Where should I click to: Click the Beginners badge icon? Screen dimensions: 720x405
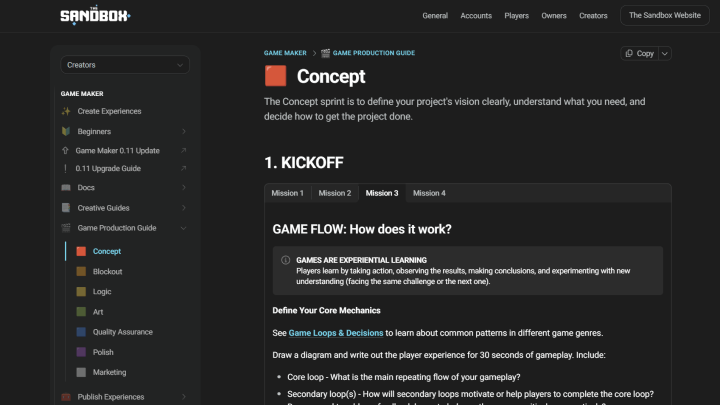point(66,131)
